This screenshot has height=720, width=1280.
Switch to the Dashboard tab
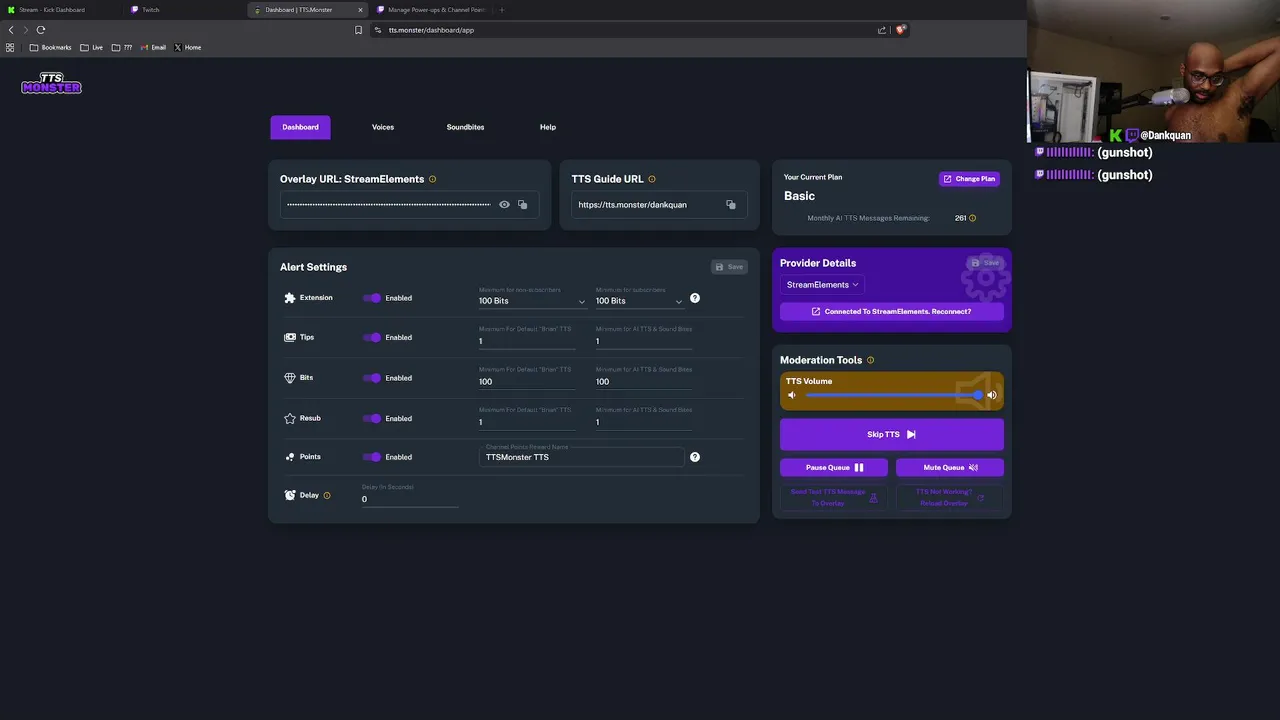coord(300,127)
